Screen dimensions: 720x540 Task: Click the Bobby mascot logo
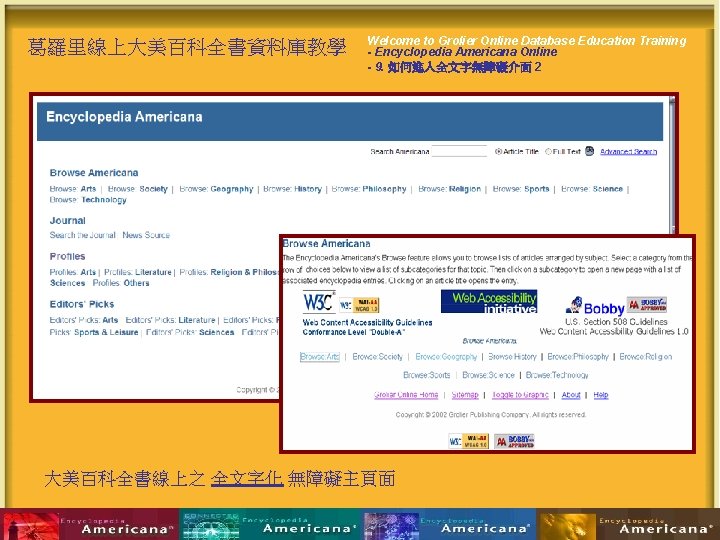pyautogui.click(x=596, y=306)
